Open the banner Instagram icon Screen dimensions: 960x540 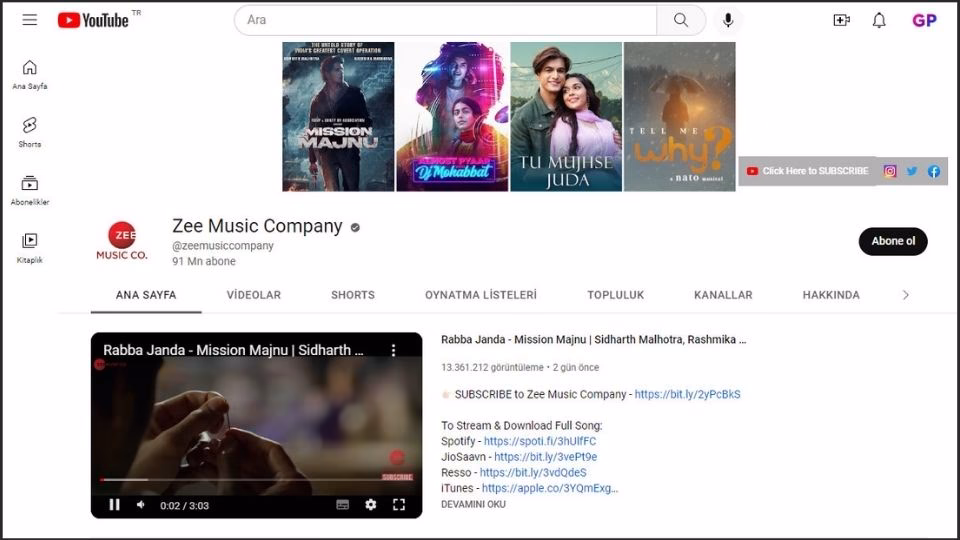click(x=890, y=171)
